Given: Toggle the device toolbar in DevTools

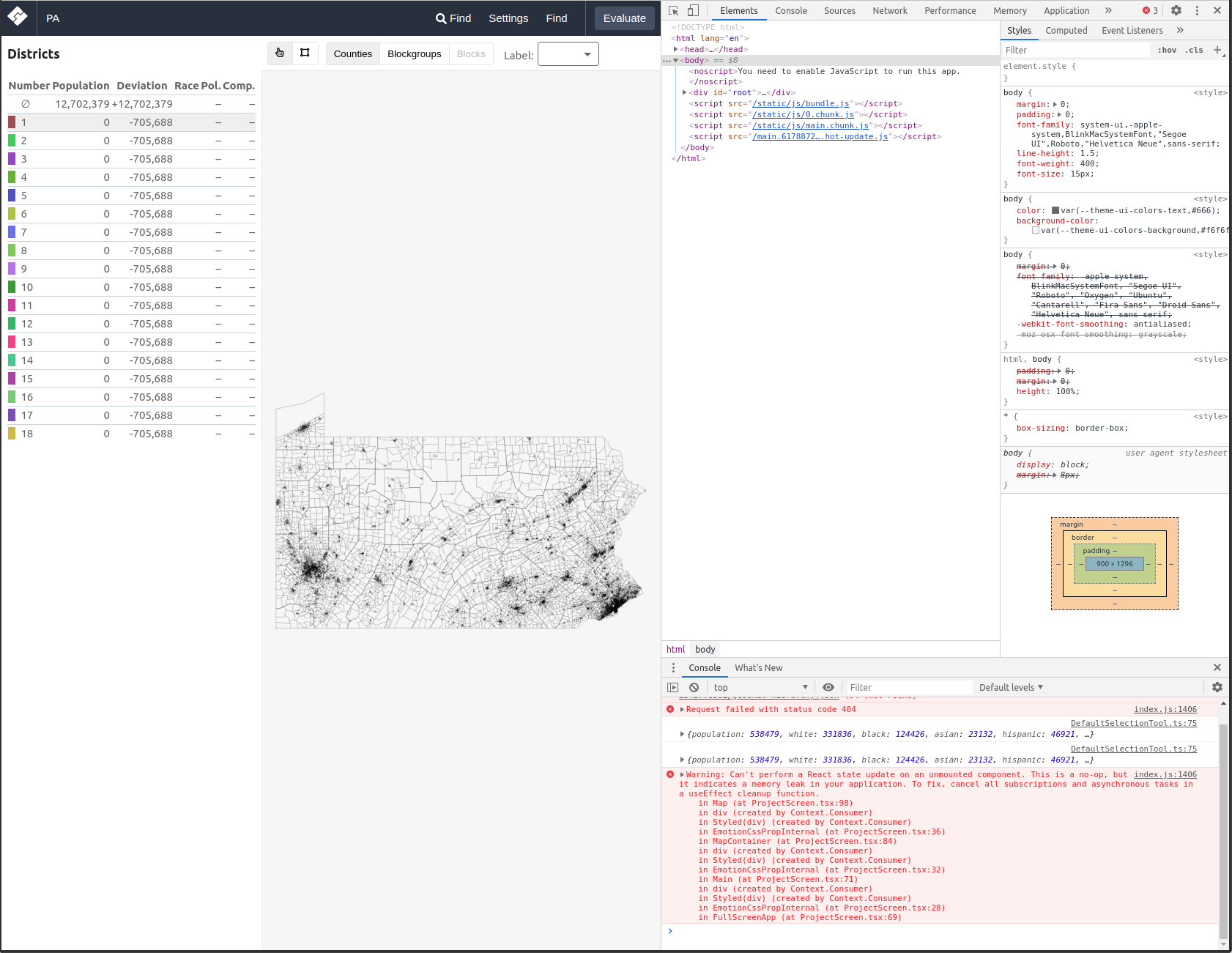Looking at the screenshot, I should point(693,10).
